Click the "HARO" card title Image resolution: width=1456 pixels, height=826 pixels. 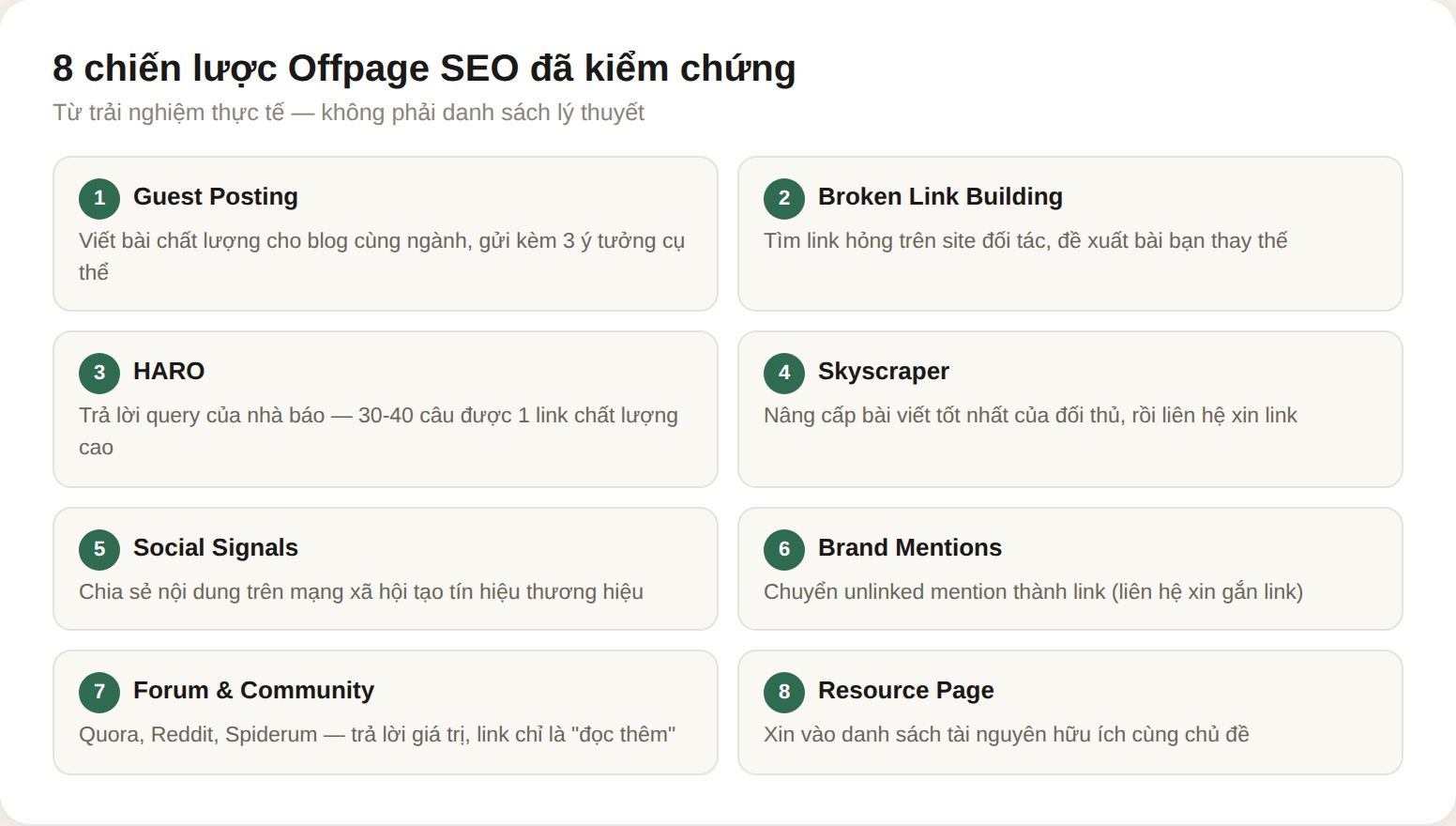pos(169,372)
